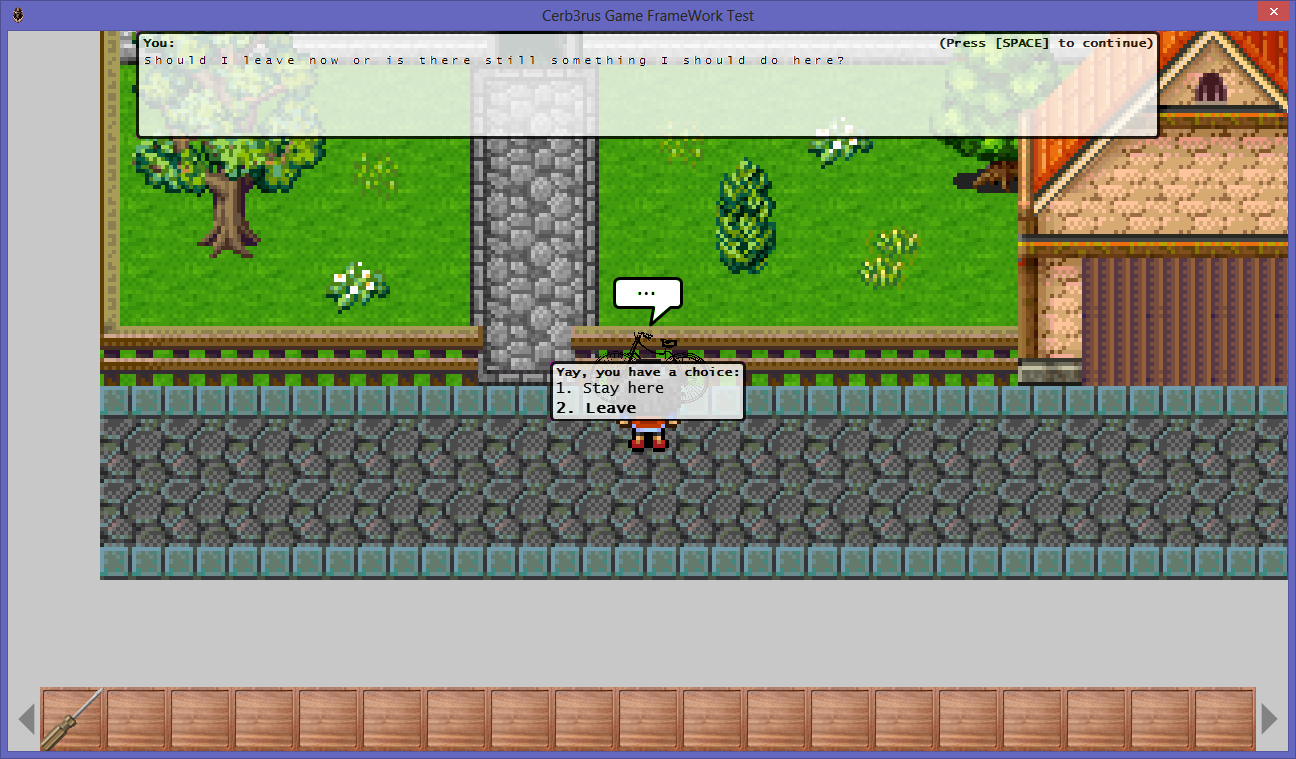Click an empty wooden hotbar slot near the middle
The image size is (1296, 759).
point(648,718)
